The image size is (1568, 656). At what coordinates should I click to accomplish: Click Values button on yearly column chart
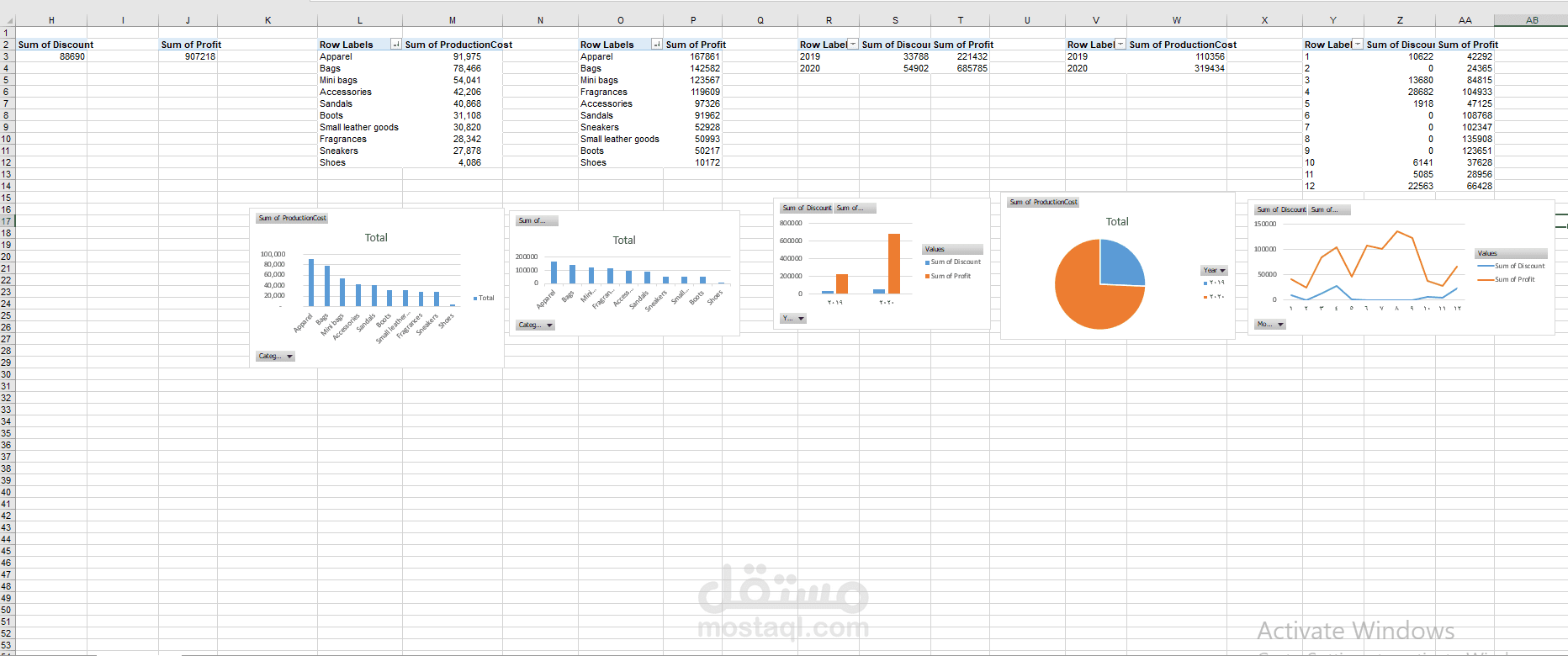tap(953, 250)
